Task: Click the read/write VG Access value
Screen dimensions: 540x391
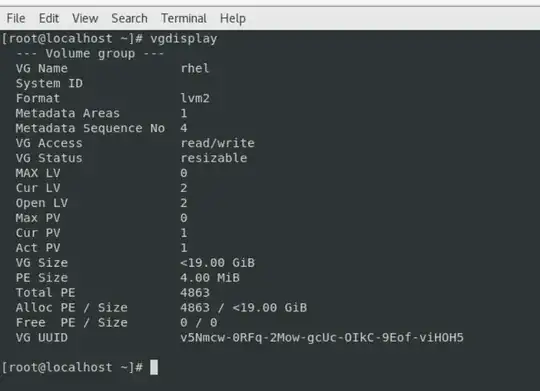Action: (218, 143)
